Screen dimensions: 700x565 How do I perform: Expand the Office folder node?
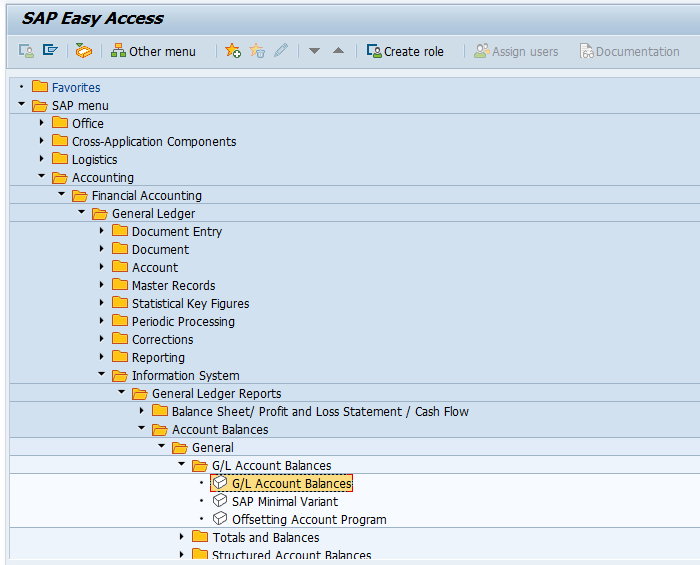(x=42, y=123)
